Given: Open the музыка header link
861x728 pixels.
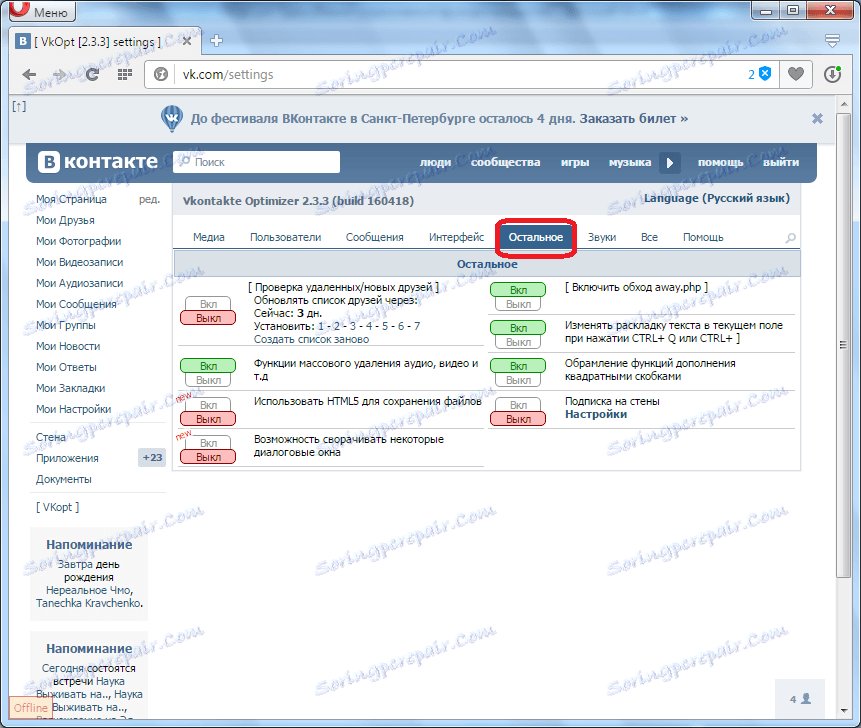Looking at the screenshot, I should click(630, 163).
